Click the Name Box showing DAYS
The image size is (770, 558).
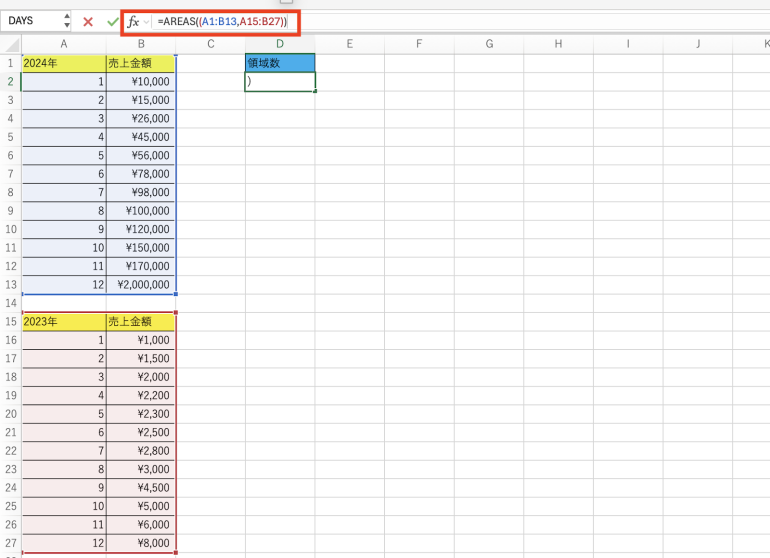coord(32,21)
